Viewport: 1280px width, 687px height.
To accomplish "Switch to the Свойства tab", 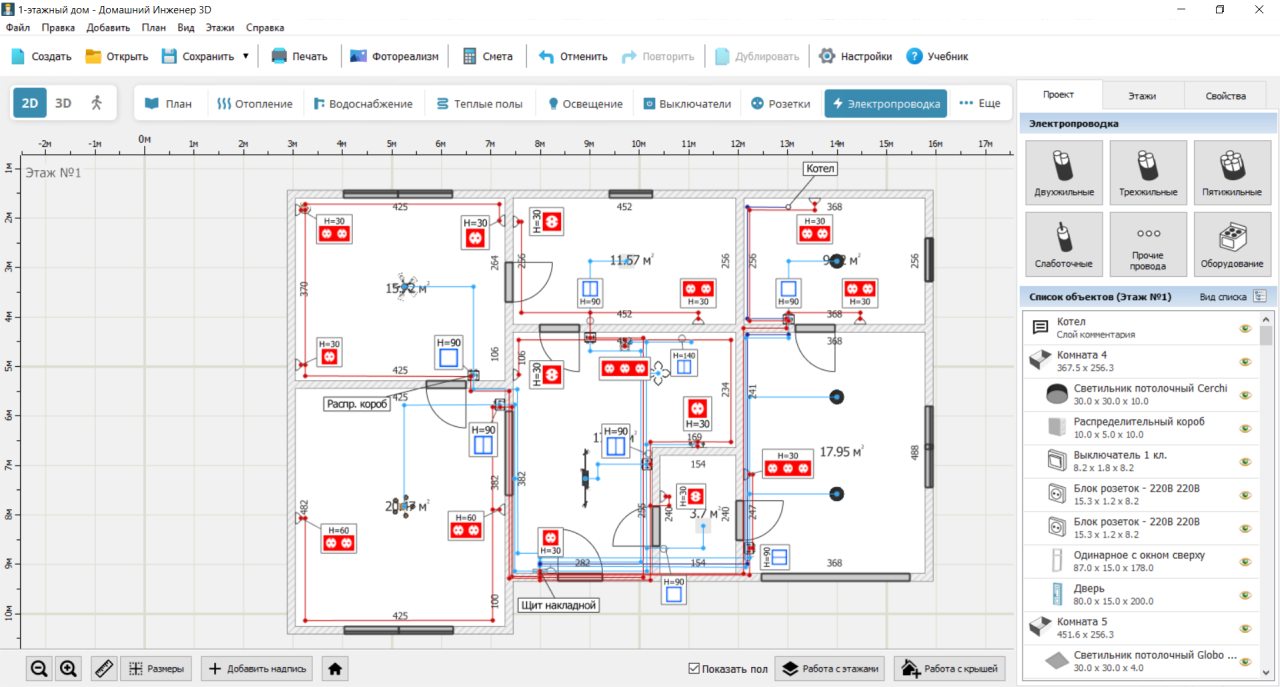I will (x=1226, y=96).
